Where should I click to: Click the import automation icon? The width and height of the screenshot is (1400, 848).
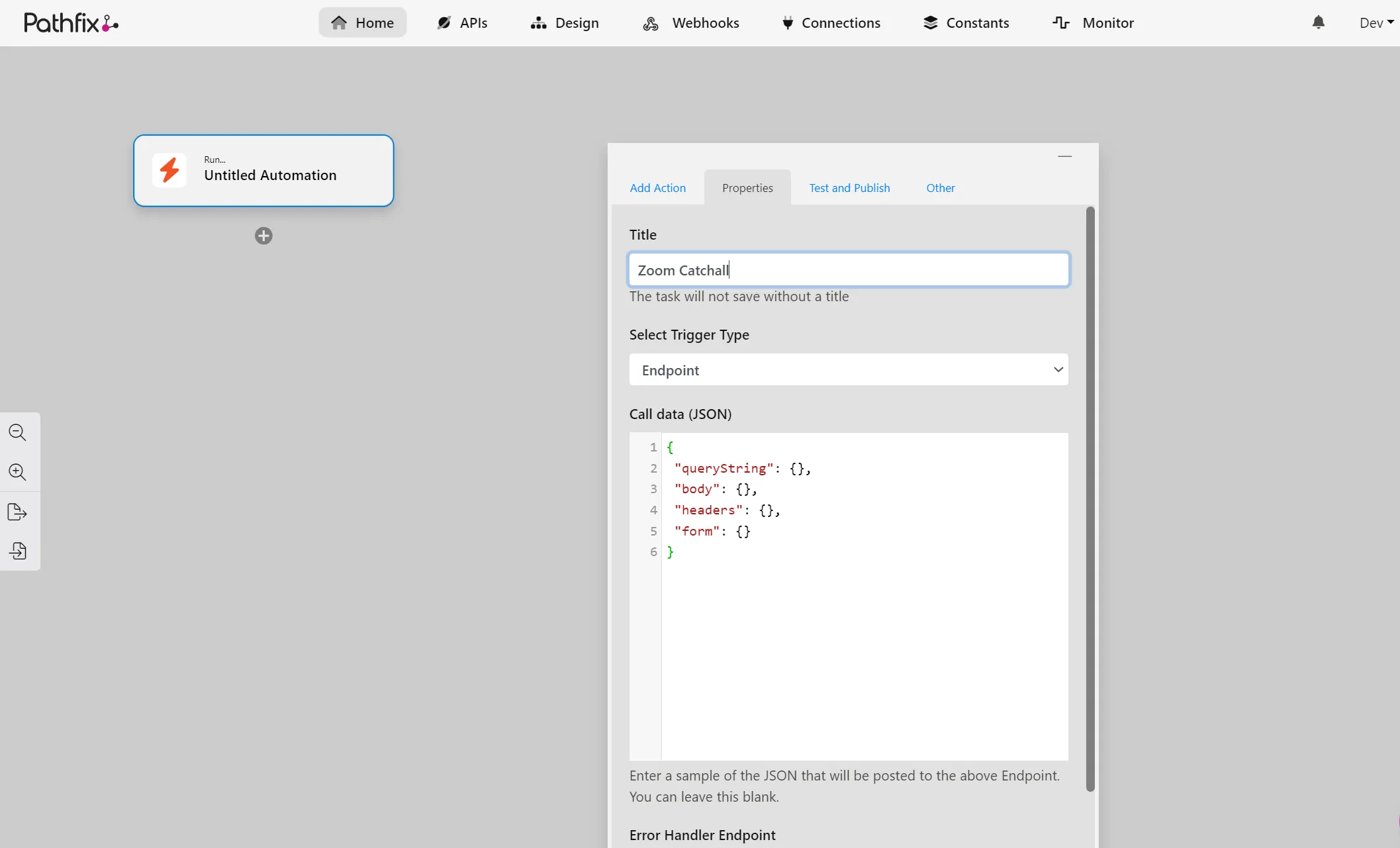coord(18,551)
